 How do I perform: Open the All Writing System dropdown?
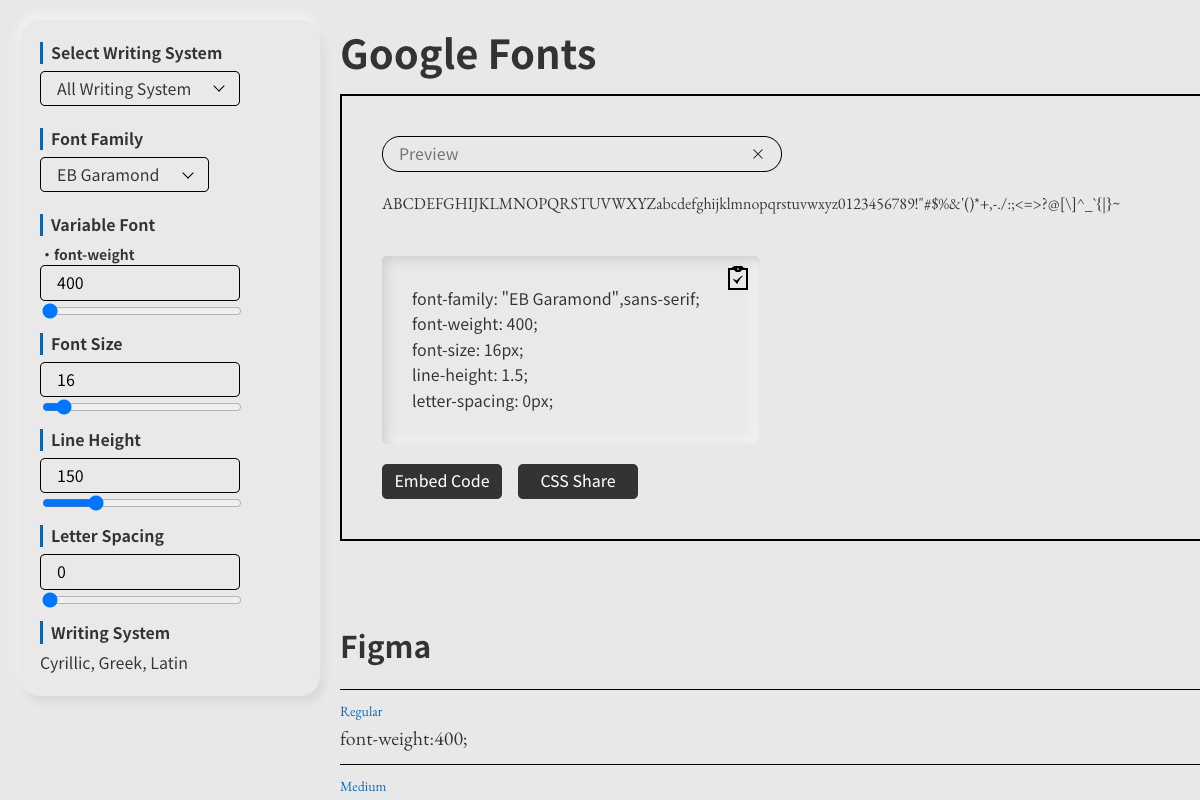(140, 88)
